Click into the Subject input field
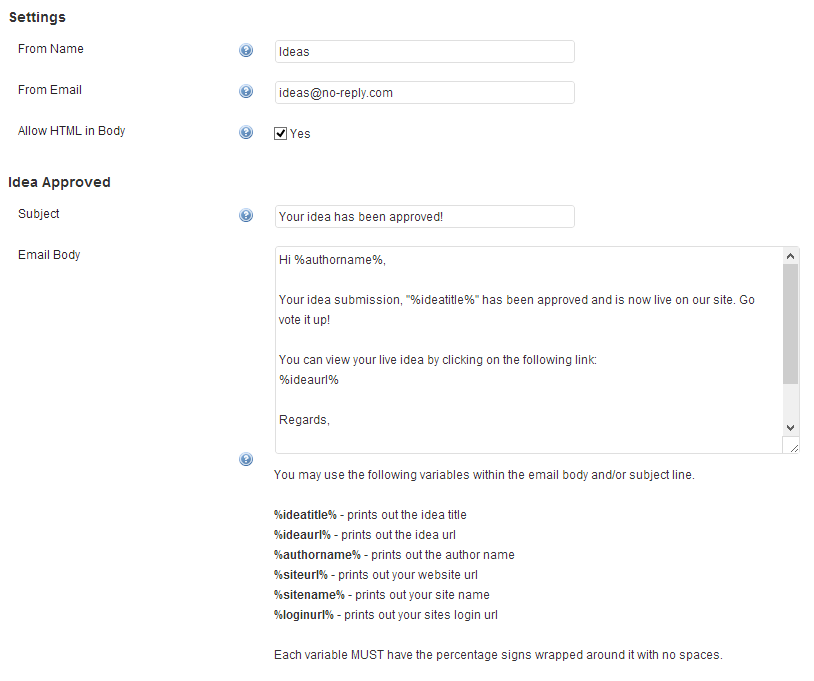Screen dimensions: 814x681 [425, 216]
